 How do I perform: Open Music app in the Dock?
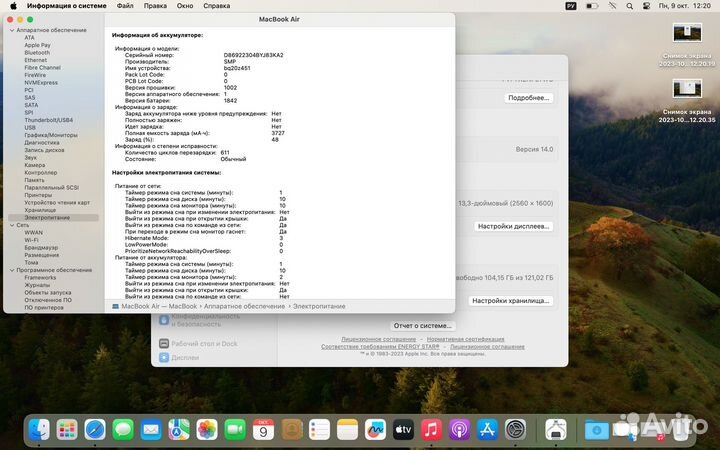pos(431,430)
